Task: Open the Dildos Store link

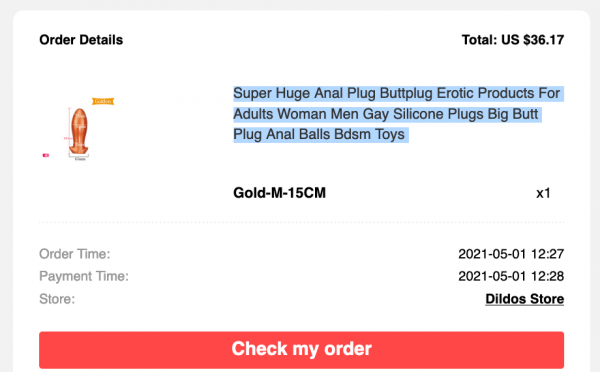Action: click(524, 299)
